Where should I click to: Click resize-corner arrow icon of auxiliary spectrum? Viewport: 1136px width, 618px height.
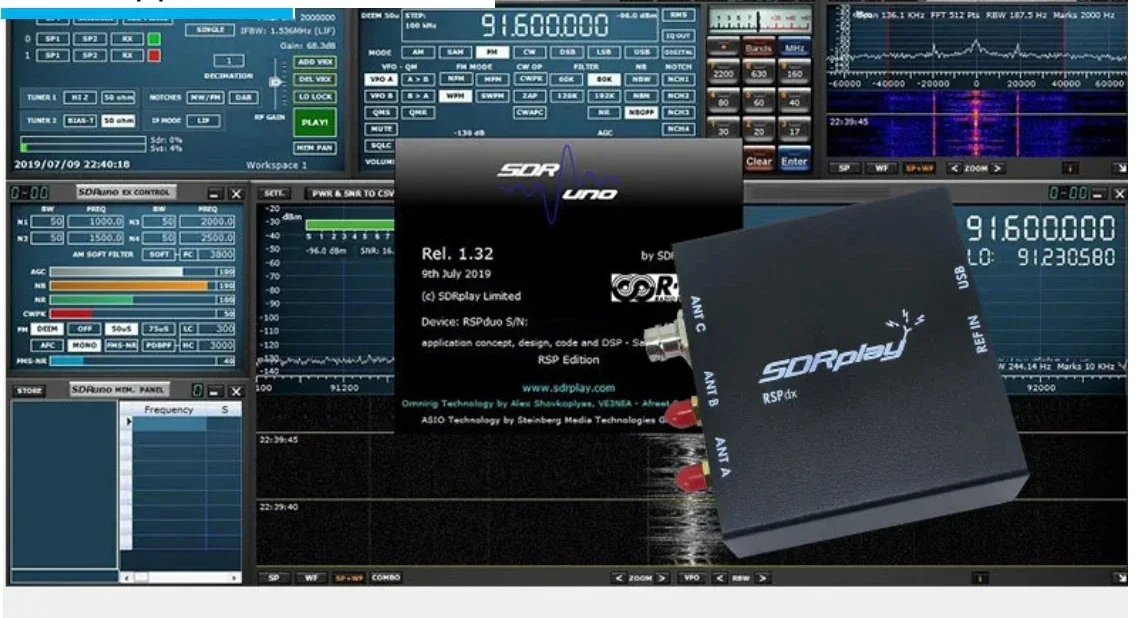(x=1119, y=168)
